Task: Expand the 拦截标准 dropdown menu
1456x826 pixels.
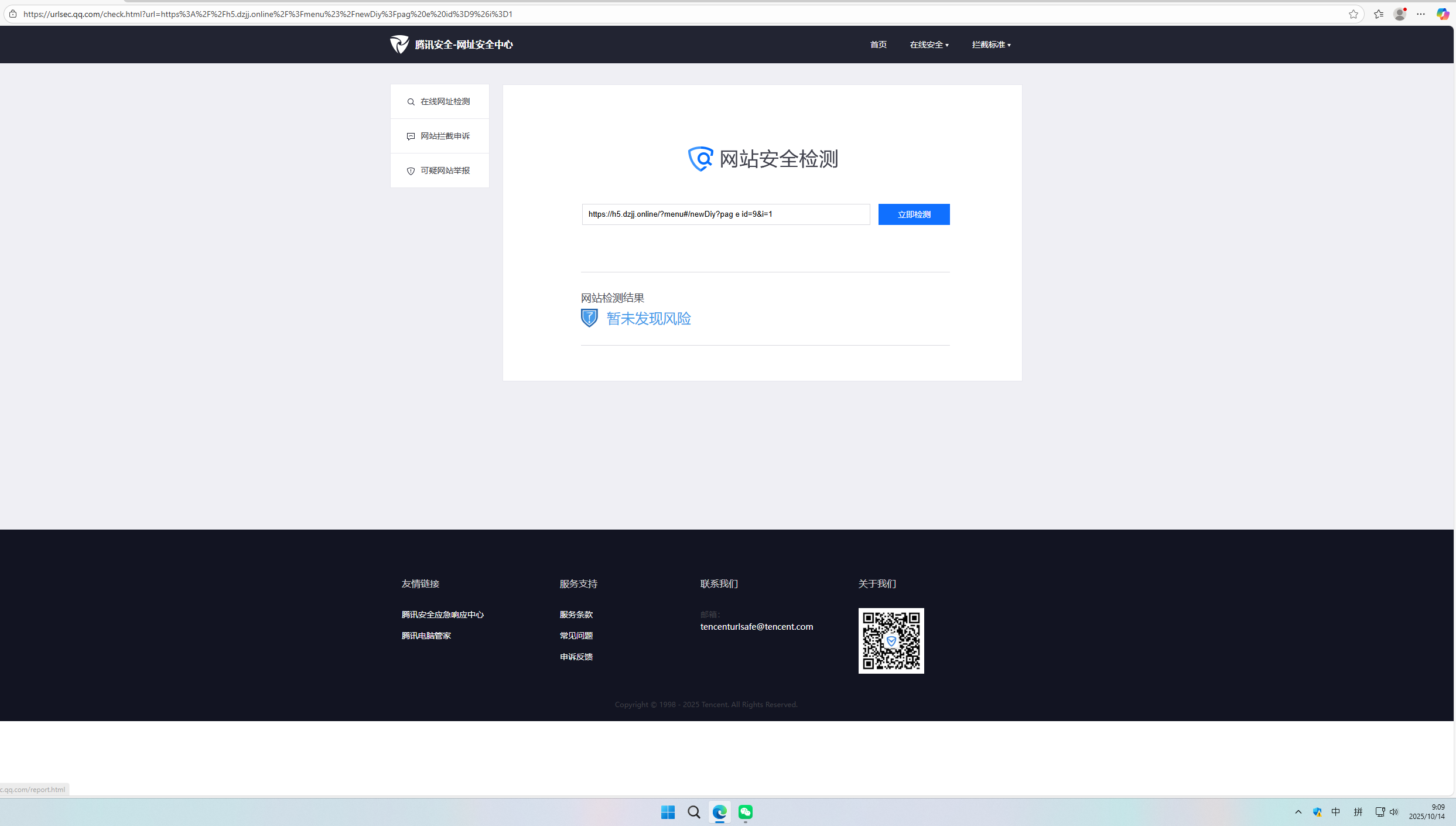Action: [991, 45]
